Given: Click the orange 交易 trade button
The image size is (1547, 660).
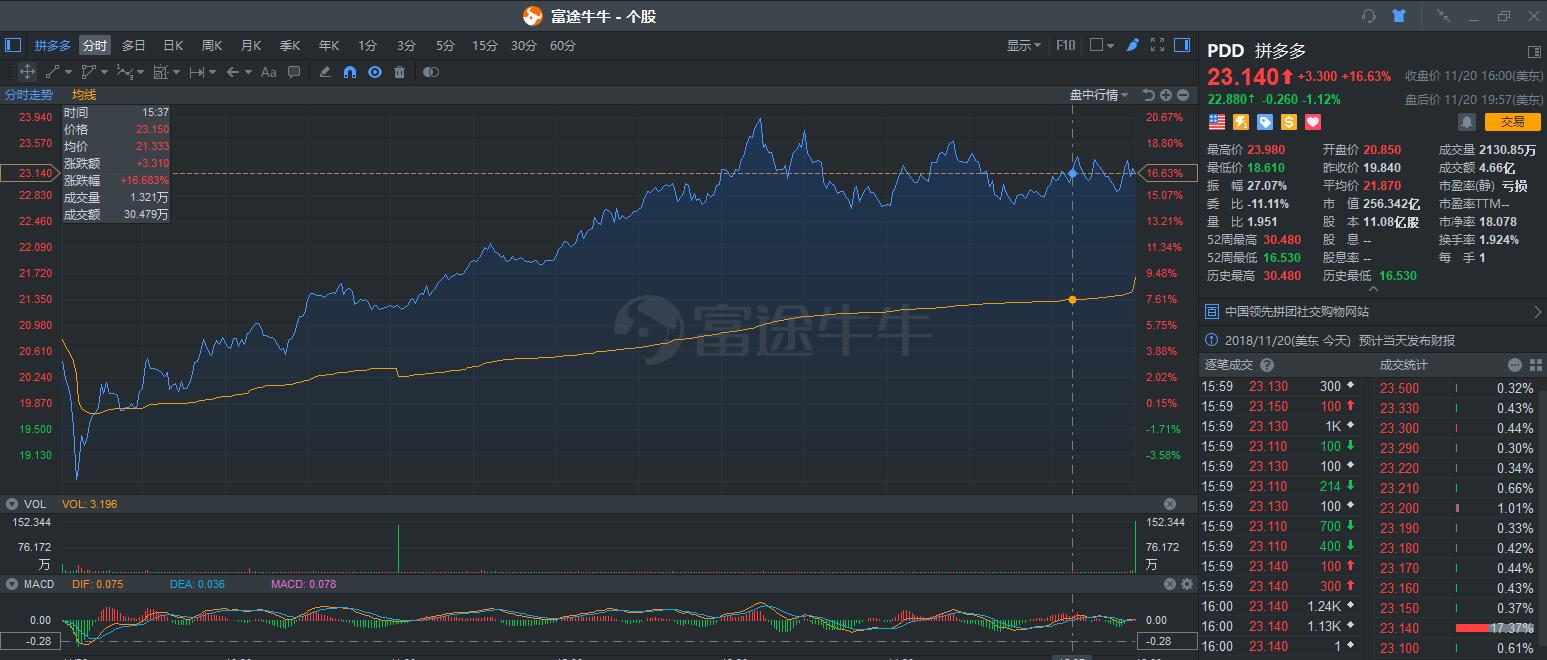Looking at the screenshot, I should pyautogui.click(x=1513, y=122).
